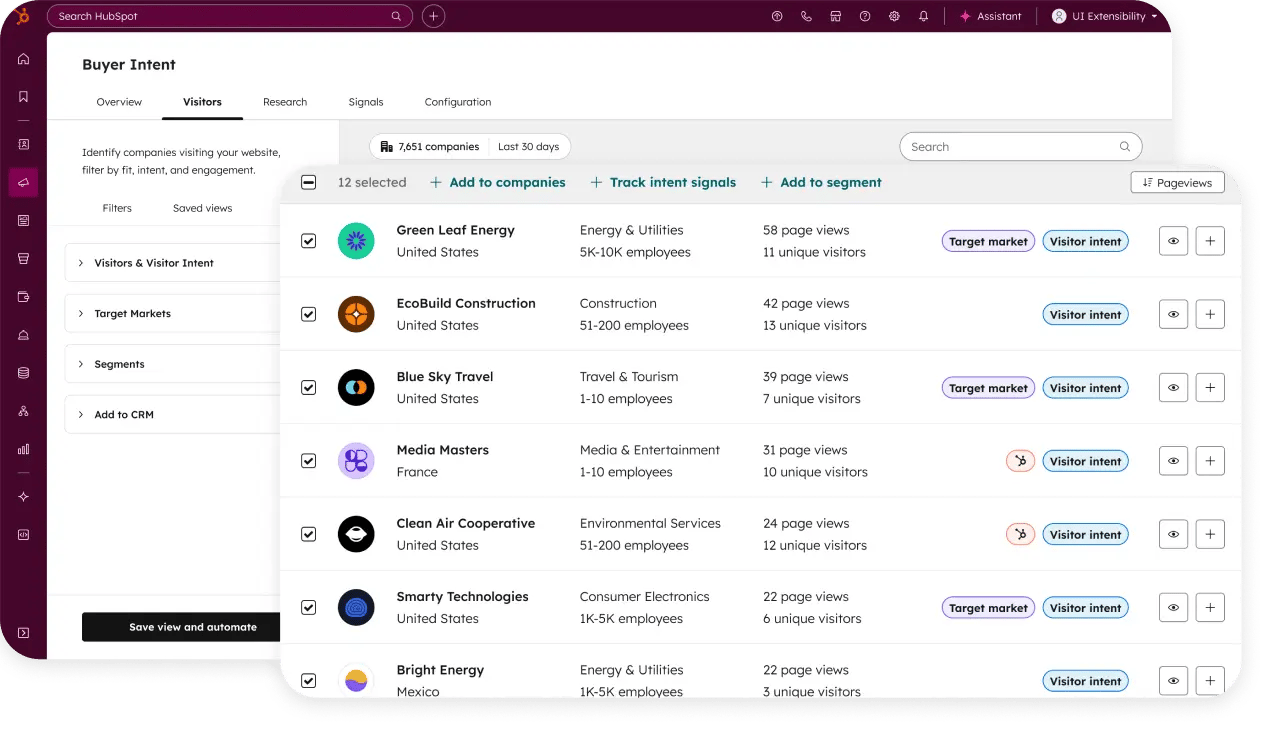Switch to the Configuration tab

458,102
